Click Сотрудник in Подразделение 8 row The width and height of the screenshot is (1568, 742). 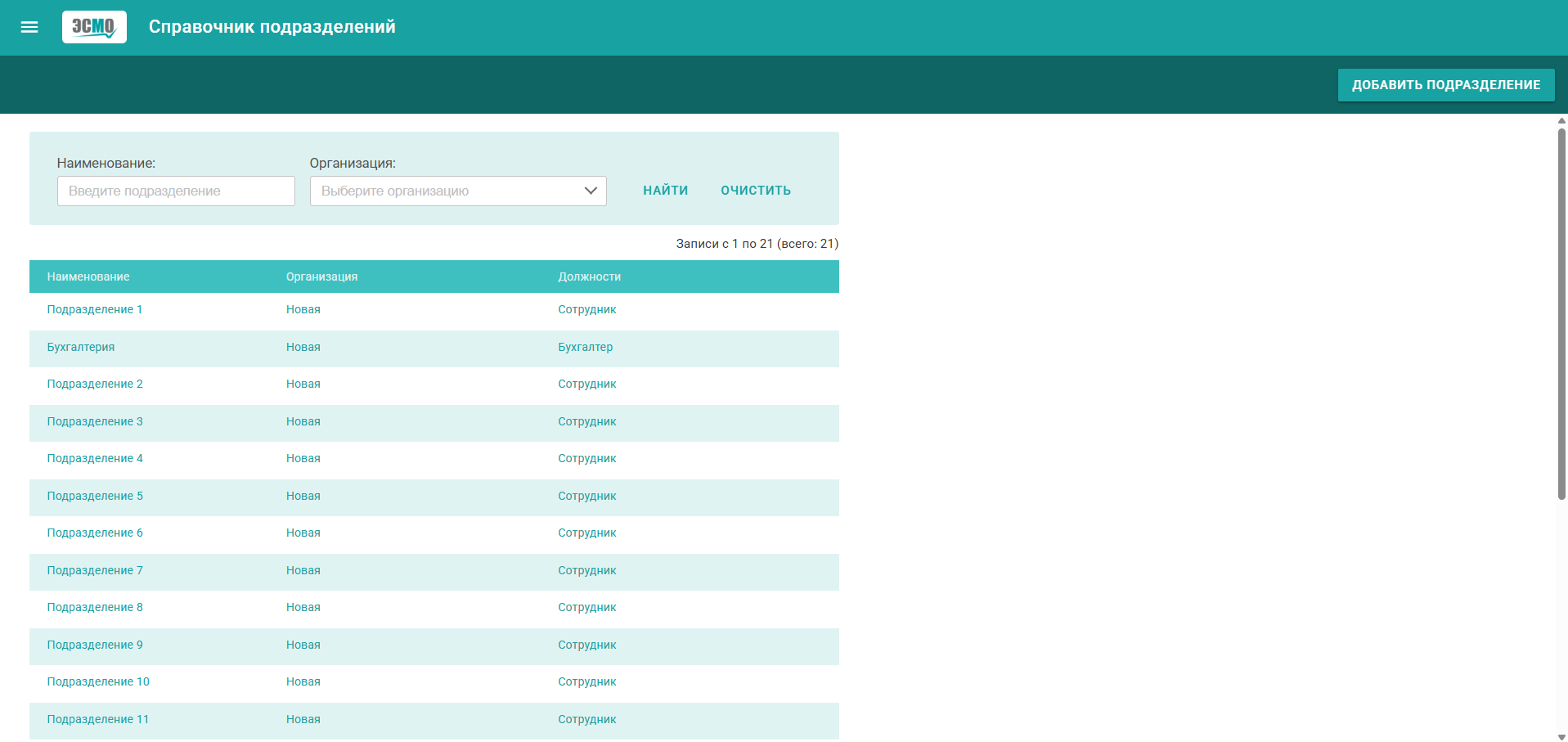pos(587,607)
